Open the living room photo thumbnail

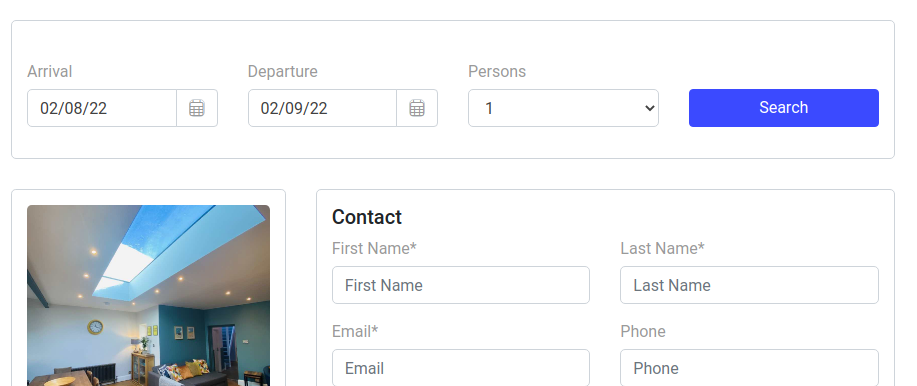click(149, 295)
